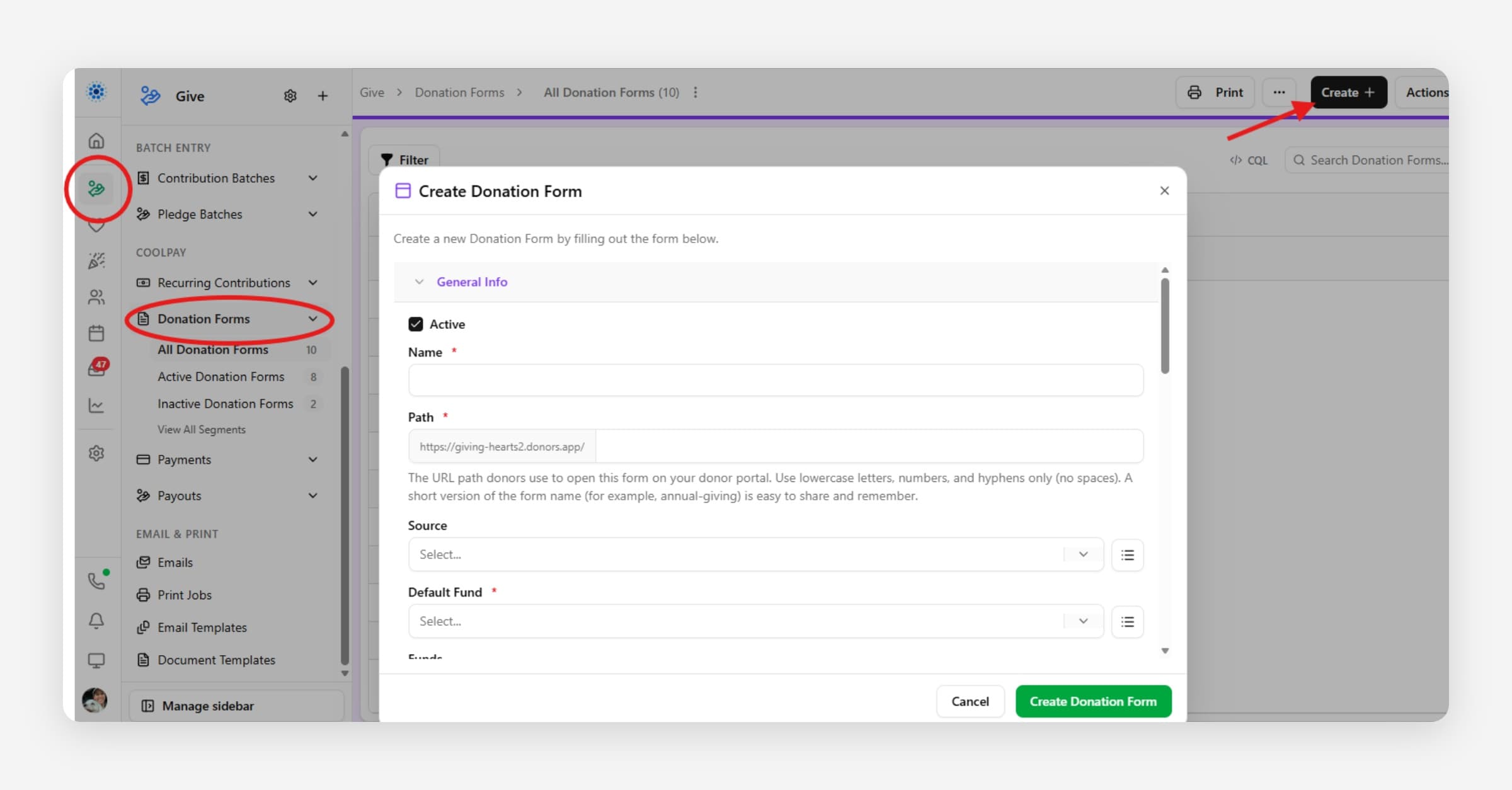This screenshot has width=1512, height=790.
Task: Uncheck the Active checkbox
Action: 416,324
